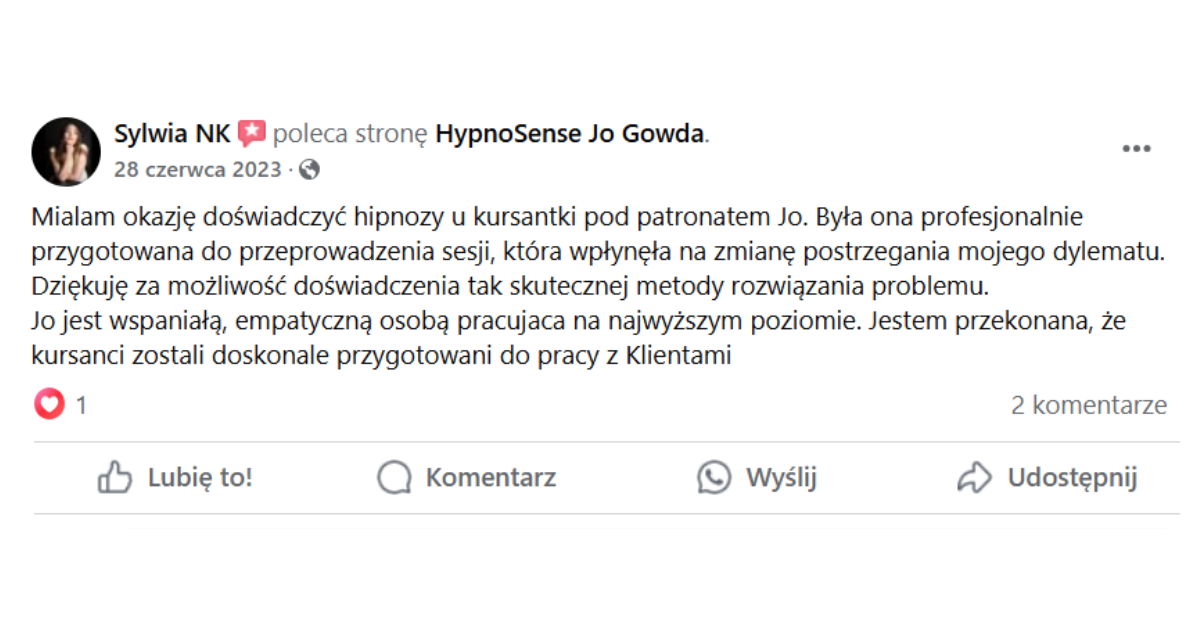Click the globe public audience icon
This screenshot has width=1200, height=630.
(309, 170)
